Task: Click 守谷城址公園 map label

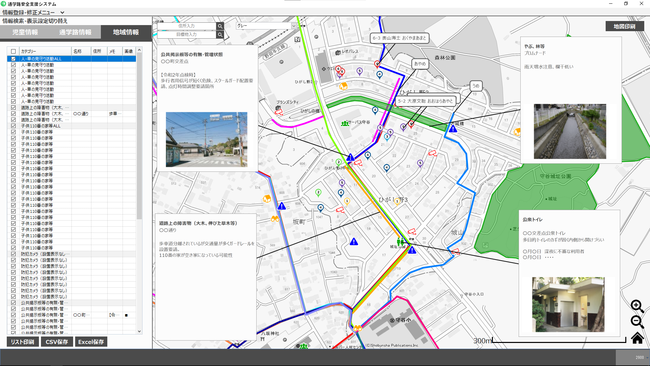Action: [555, 177]
